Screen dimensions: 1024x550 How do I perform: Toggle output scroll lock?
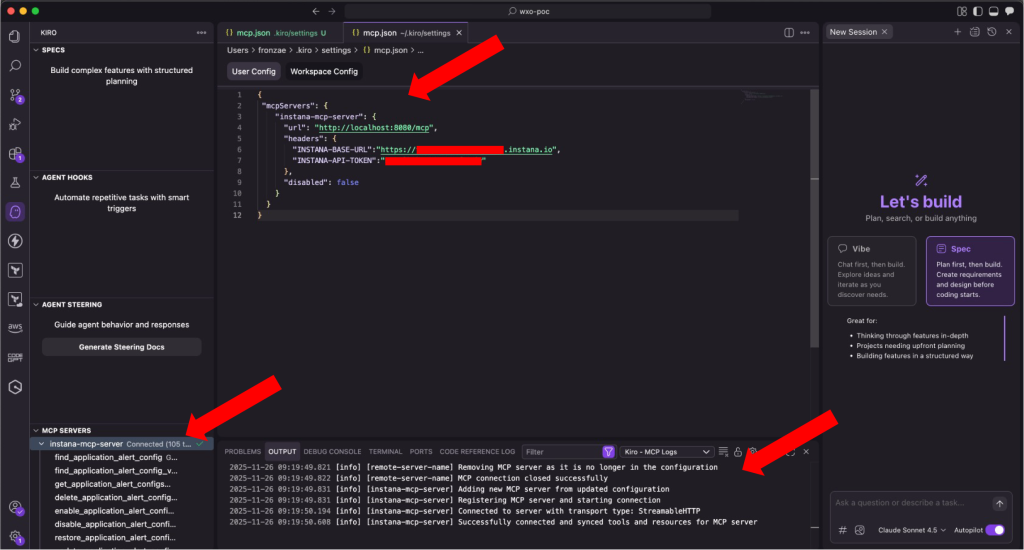tap(738, 451)
